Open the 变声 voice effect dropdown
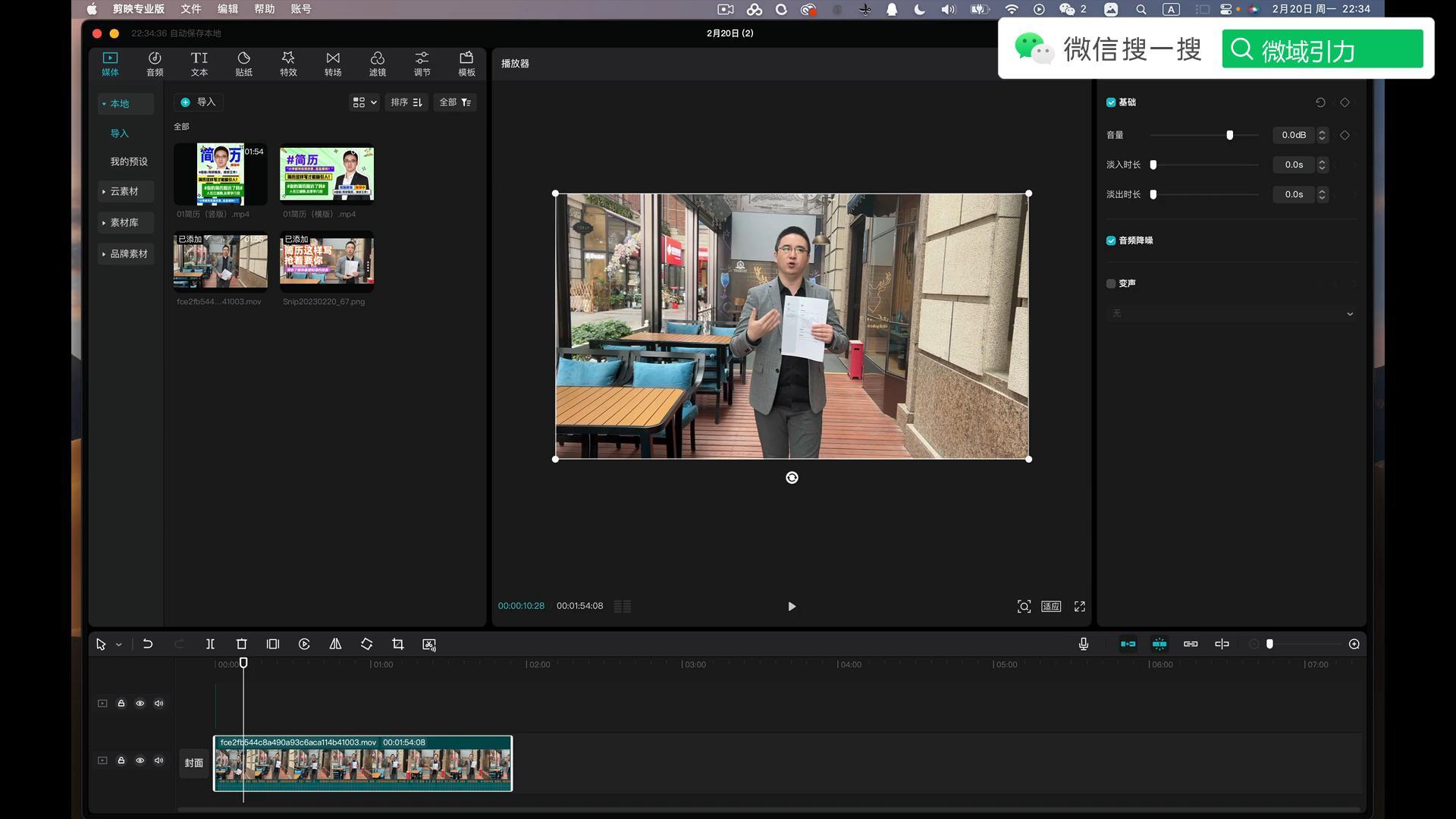This screenshot has height=819, width=1456. coord(1231,314)
